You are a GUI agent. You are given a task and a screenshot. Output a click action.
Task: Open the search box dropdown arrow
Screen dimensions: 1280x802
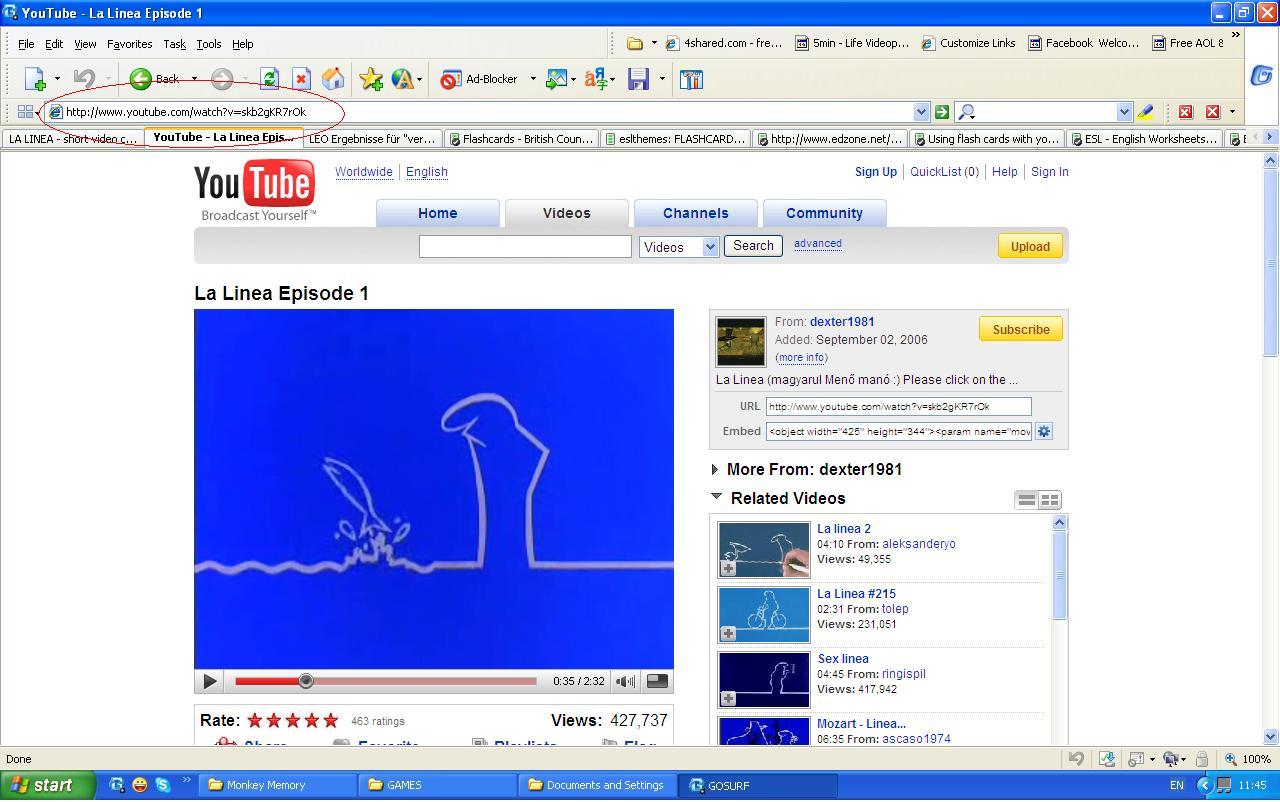[x=1124, y=112]
